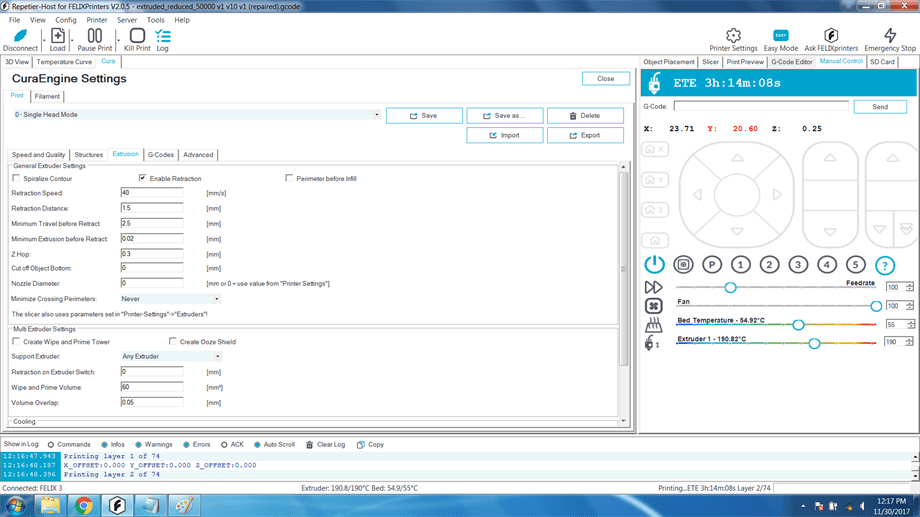Run custom script button 2

tap(769, 265)
